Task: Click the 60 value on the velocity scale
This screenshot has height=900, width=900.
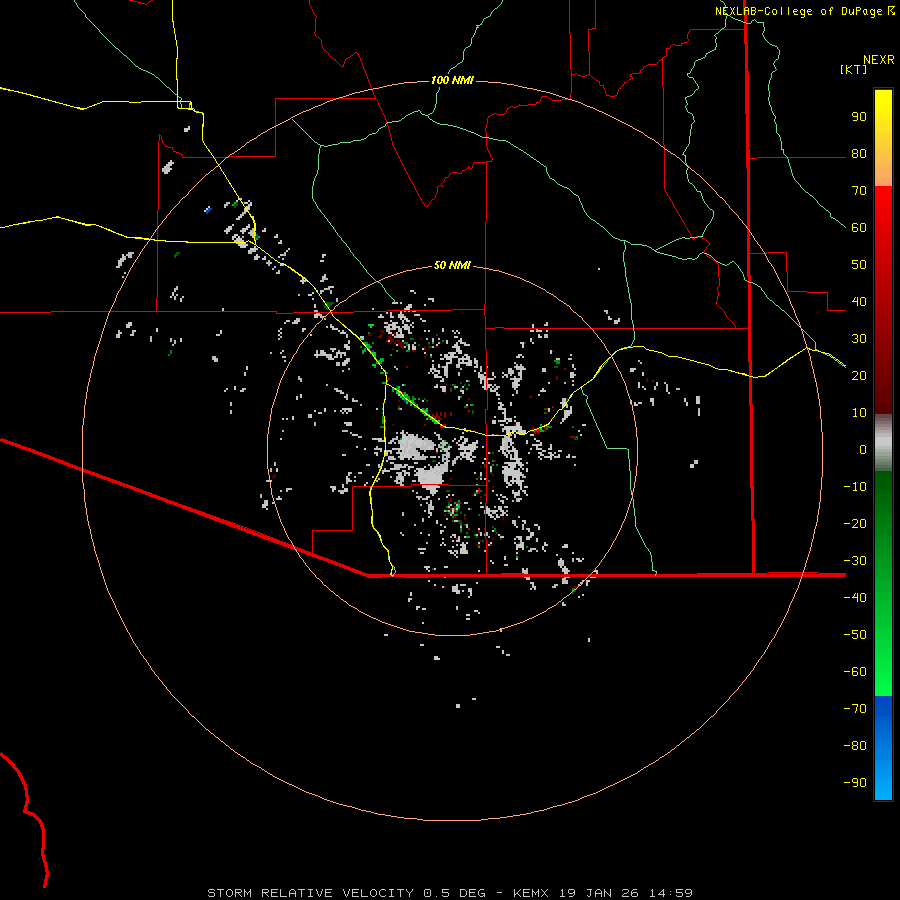Action: (859, 228)
